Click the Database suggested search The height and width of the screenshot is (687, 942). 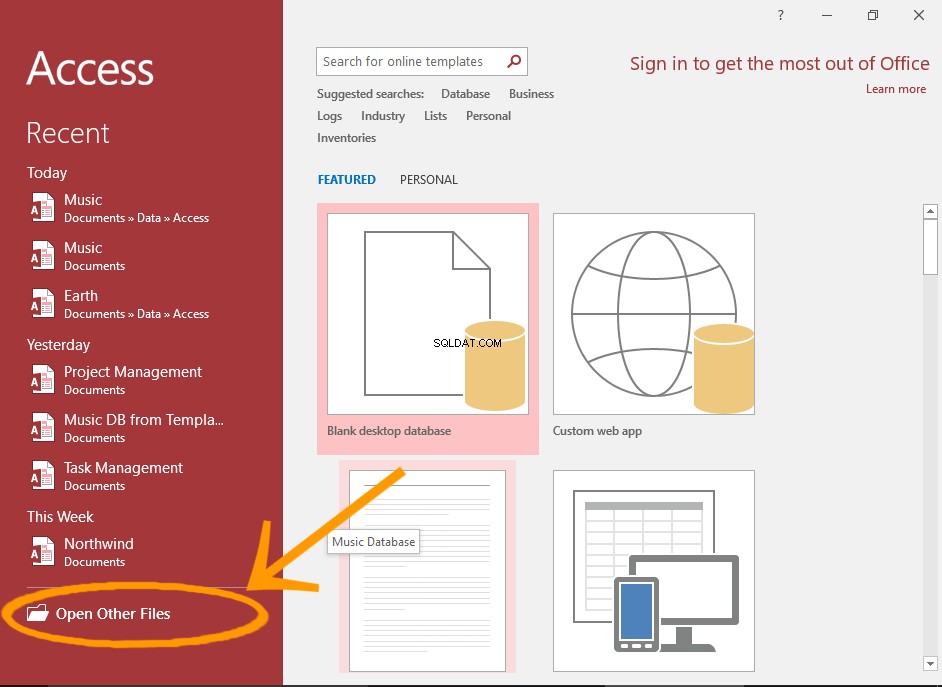pyautogui.click(x=466, y=94)
